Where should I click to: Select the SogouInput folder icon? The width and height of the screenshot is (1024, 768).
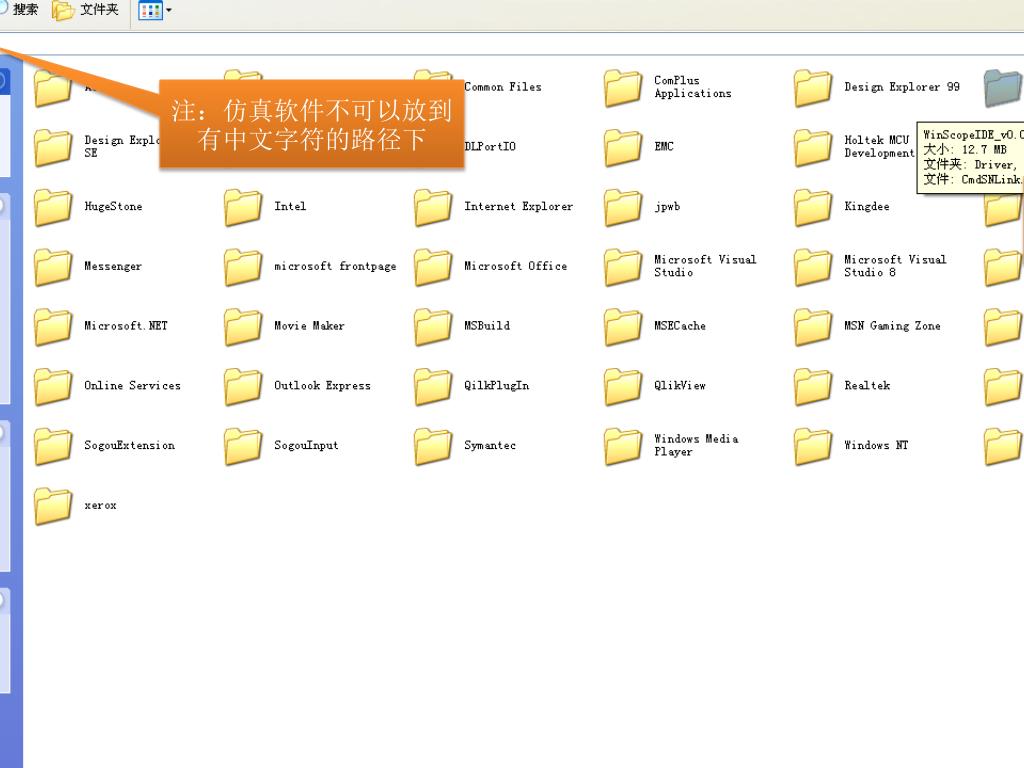click(243, 446)
